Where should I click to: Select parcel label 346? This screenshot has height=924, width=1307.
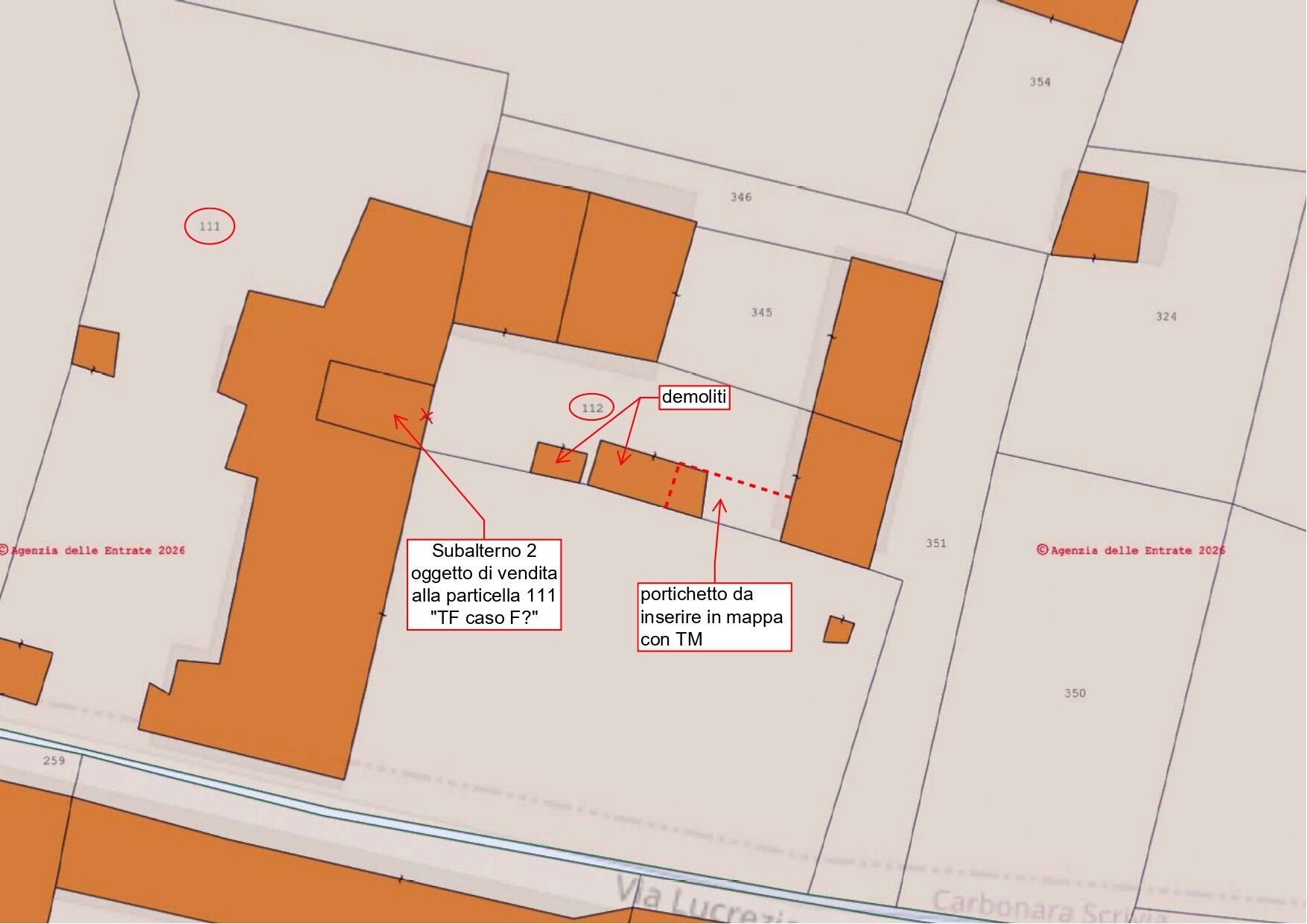point(740,197)
